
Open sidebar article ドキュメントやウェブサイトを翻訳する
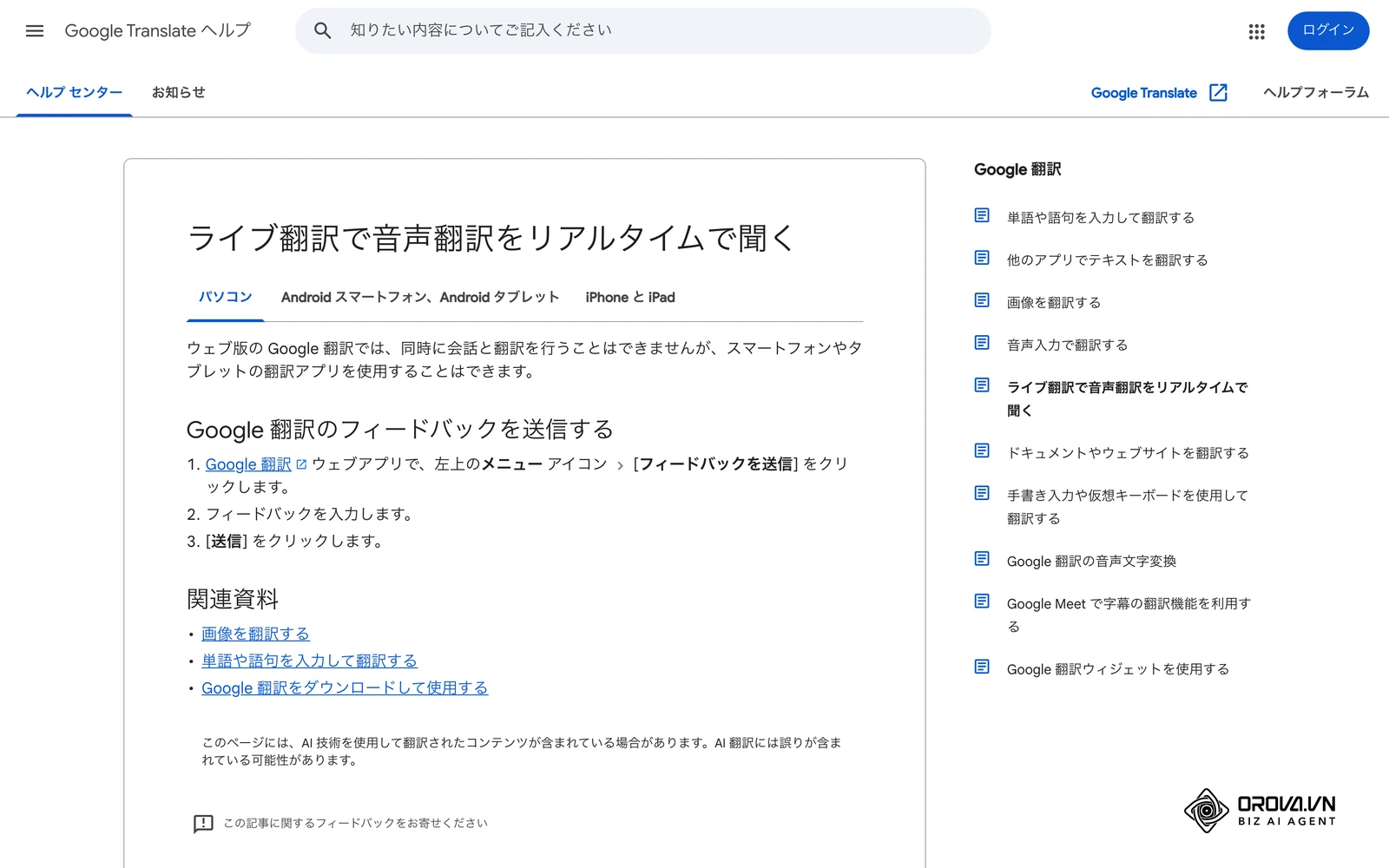coord(1128,453)
